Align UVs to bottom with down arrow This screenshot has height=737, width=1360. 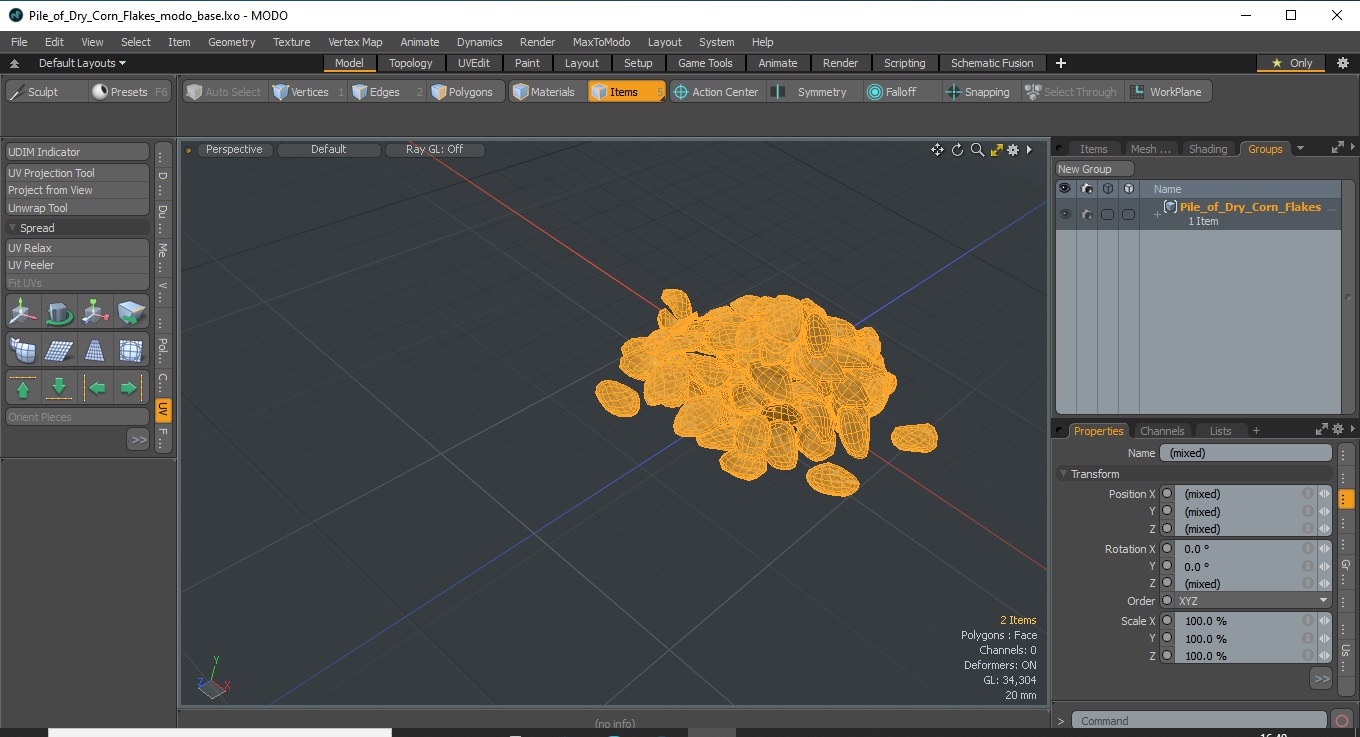pos(60,387)
